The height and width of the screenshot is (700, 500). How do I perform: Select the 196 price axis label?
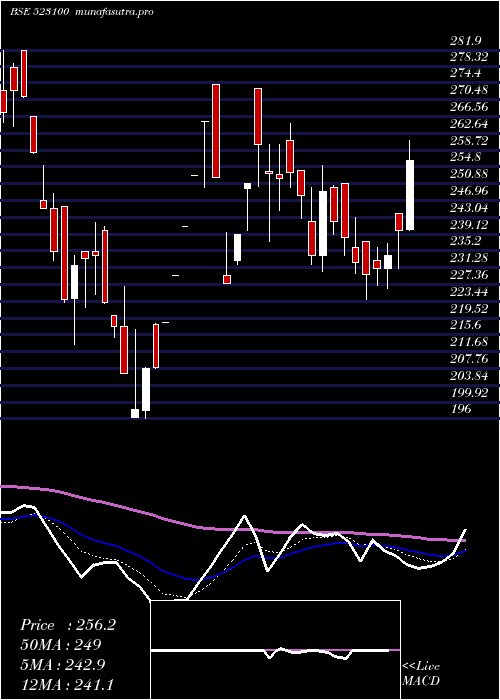(x=460, y=408)
